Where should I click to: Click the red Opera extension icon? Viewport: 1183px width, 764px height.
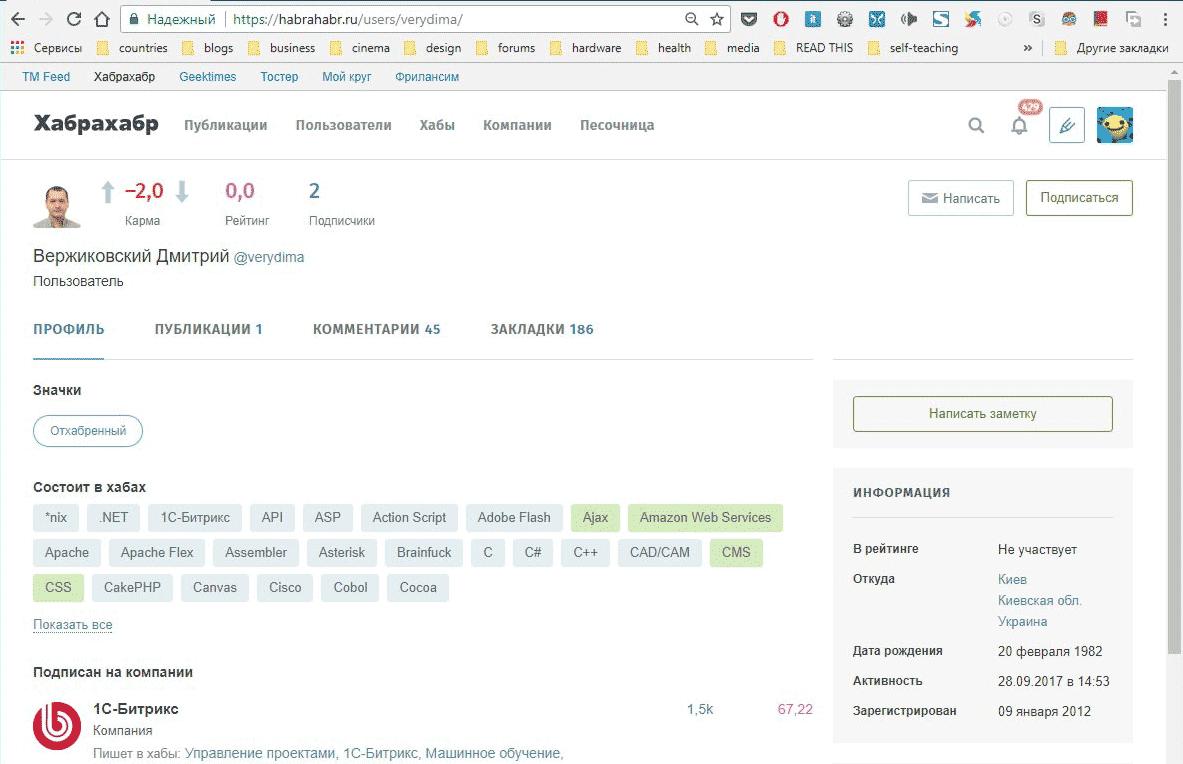coord(780,19)
